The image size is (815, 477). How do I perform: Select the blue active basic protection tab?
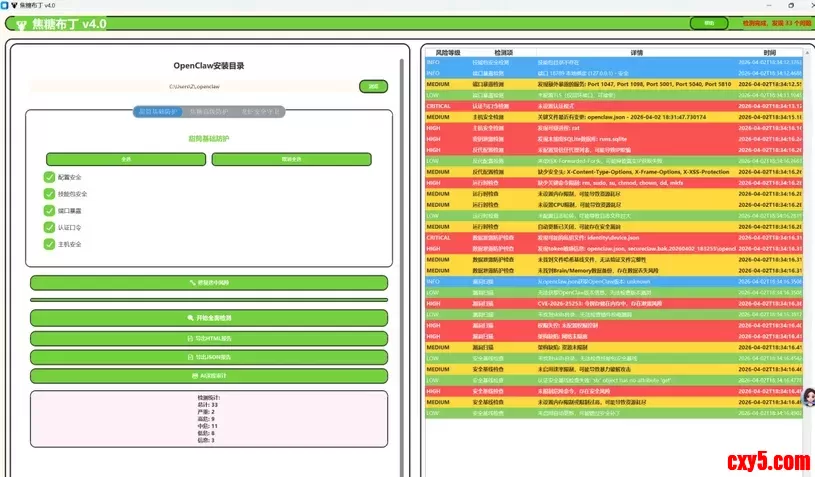click(x=158, y=112)
